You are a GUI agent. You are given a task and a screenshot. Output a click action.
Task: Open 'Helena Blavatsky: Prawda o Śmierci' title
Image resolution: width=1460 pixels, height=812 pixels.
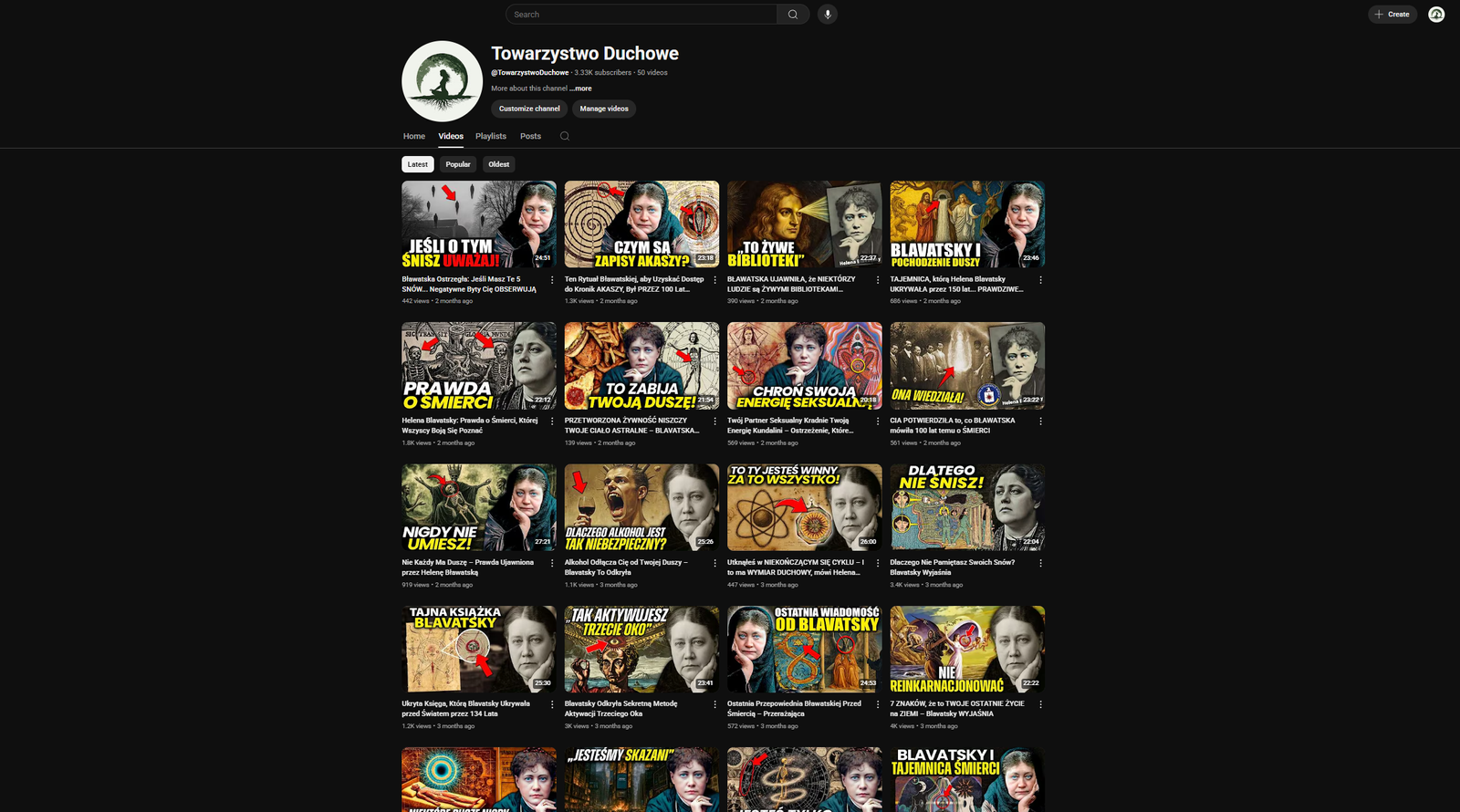(470, 426)
